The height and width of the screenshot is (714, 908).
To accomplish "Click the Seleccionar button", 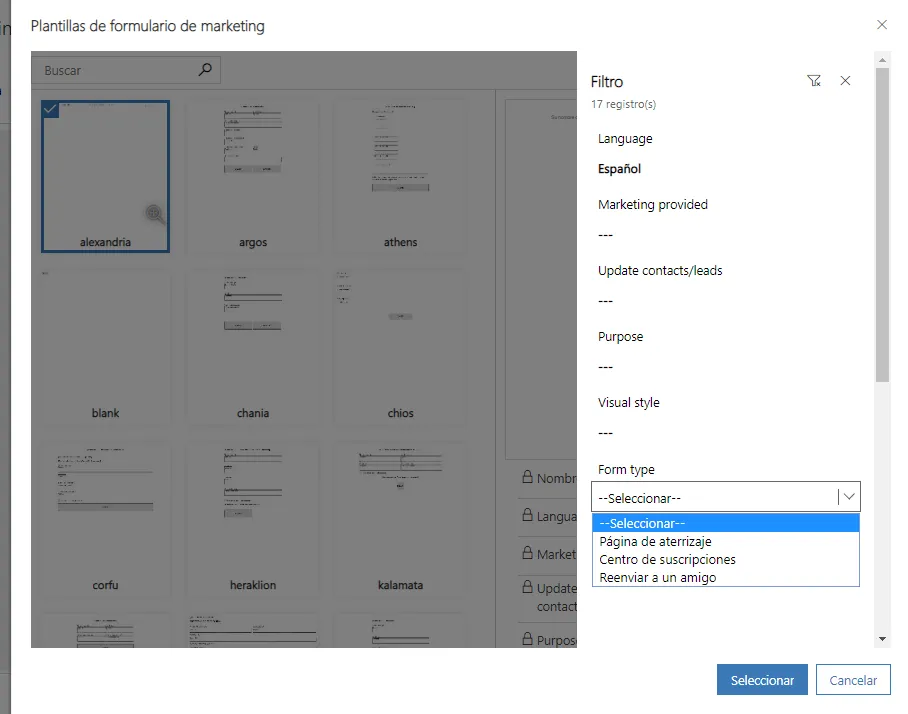I will click(x=762, y=680).
